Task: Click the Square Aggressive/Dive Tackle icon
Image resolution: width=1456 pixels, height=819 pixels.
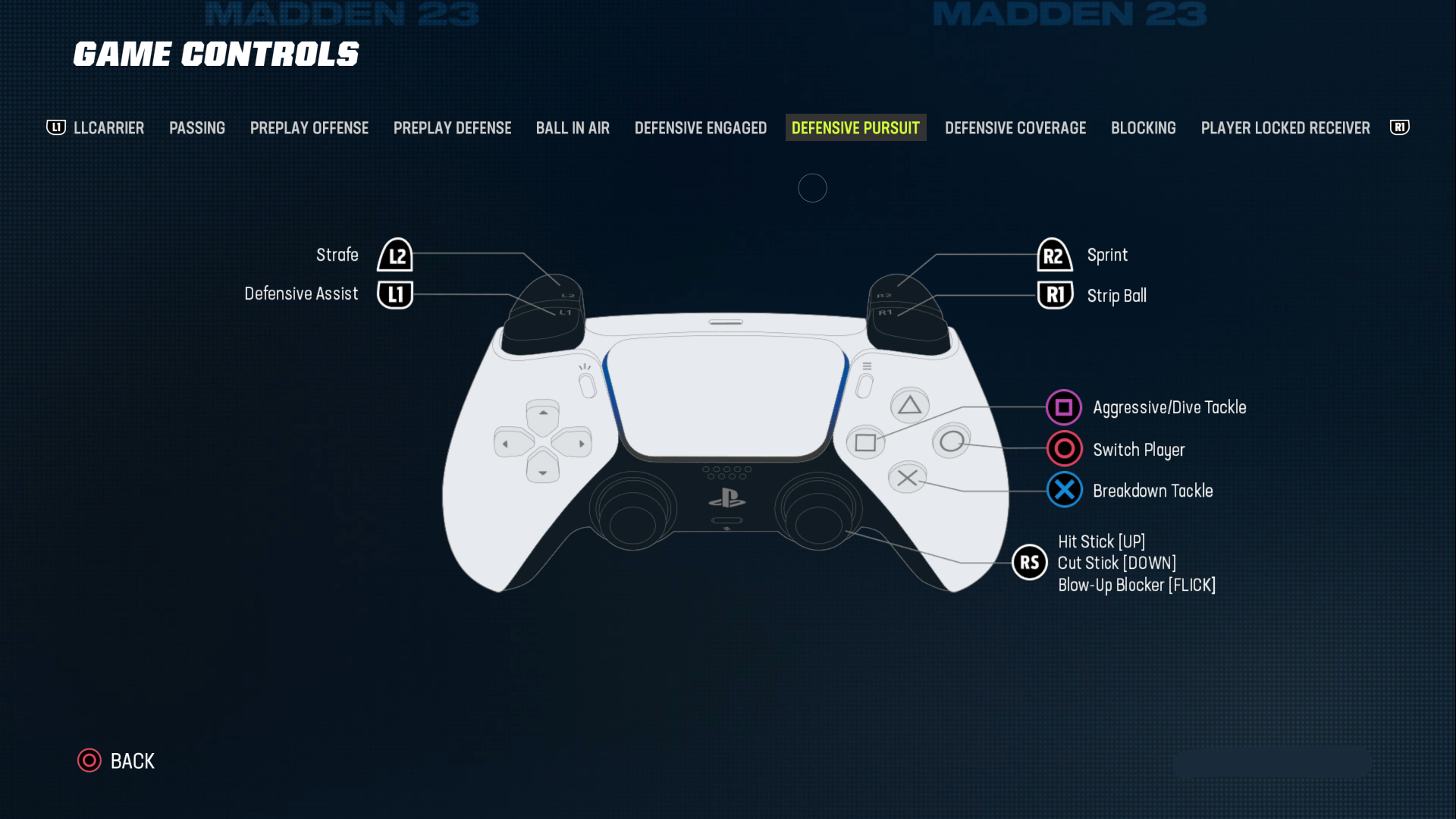Action: (x=1064, y=408)
